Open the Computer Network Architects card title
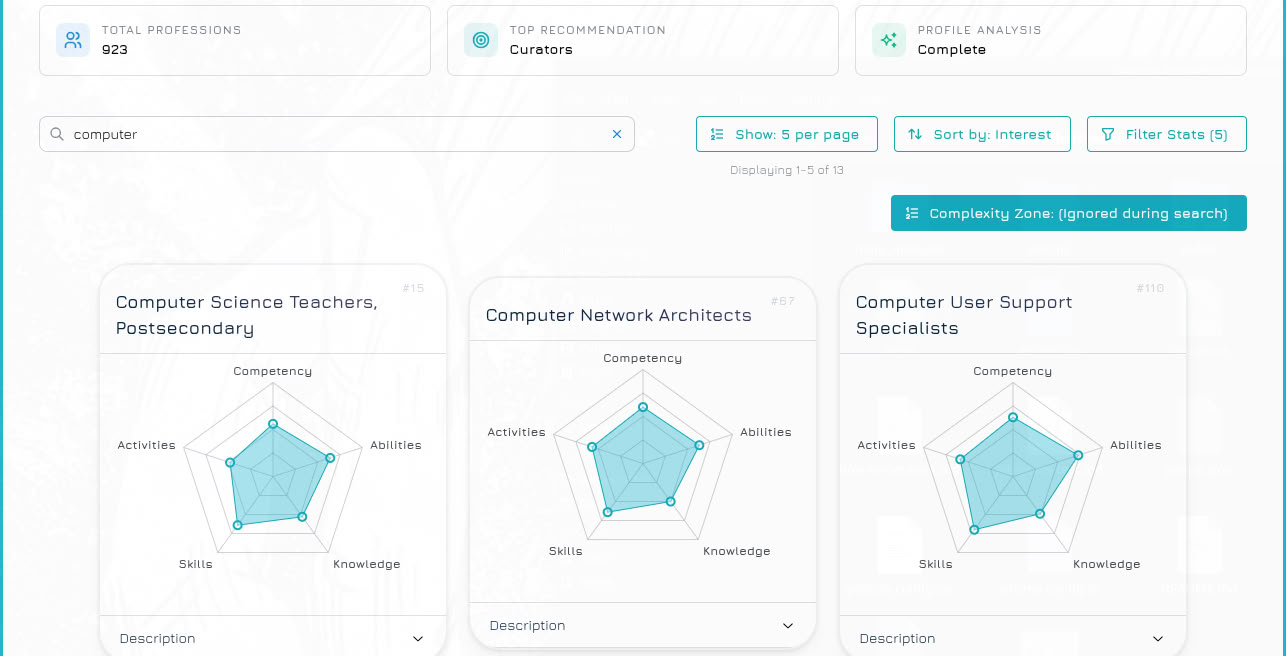The width and height of the screenshot is (1286, 656). [x=618, y=315]
